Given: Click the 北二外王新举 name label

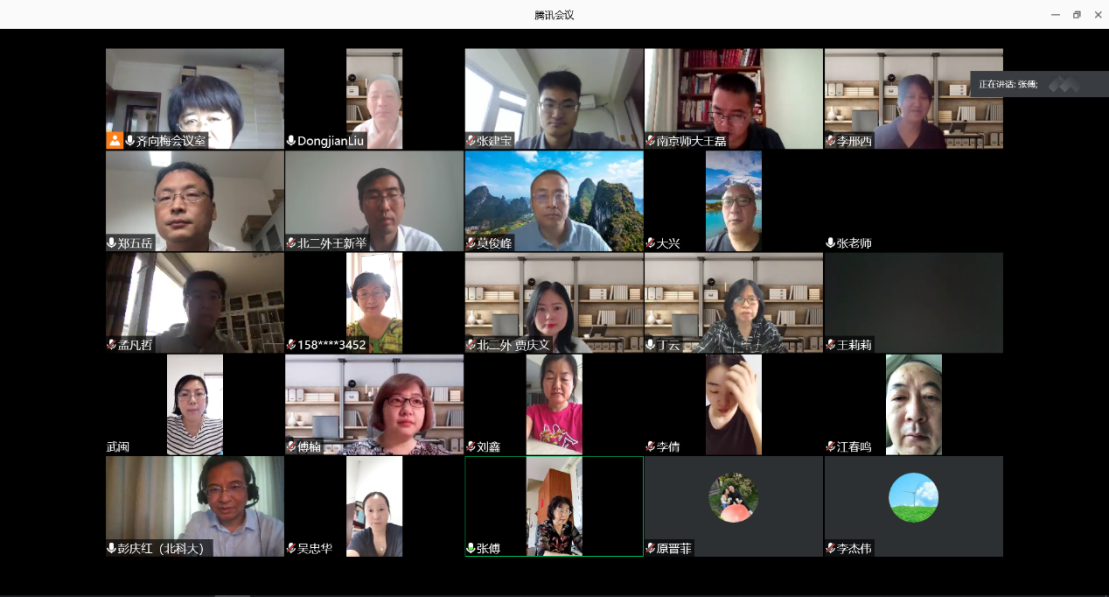Looking at the screenshot, I should pos(332,243).
